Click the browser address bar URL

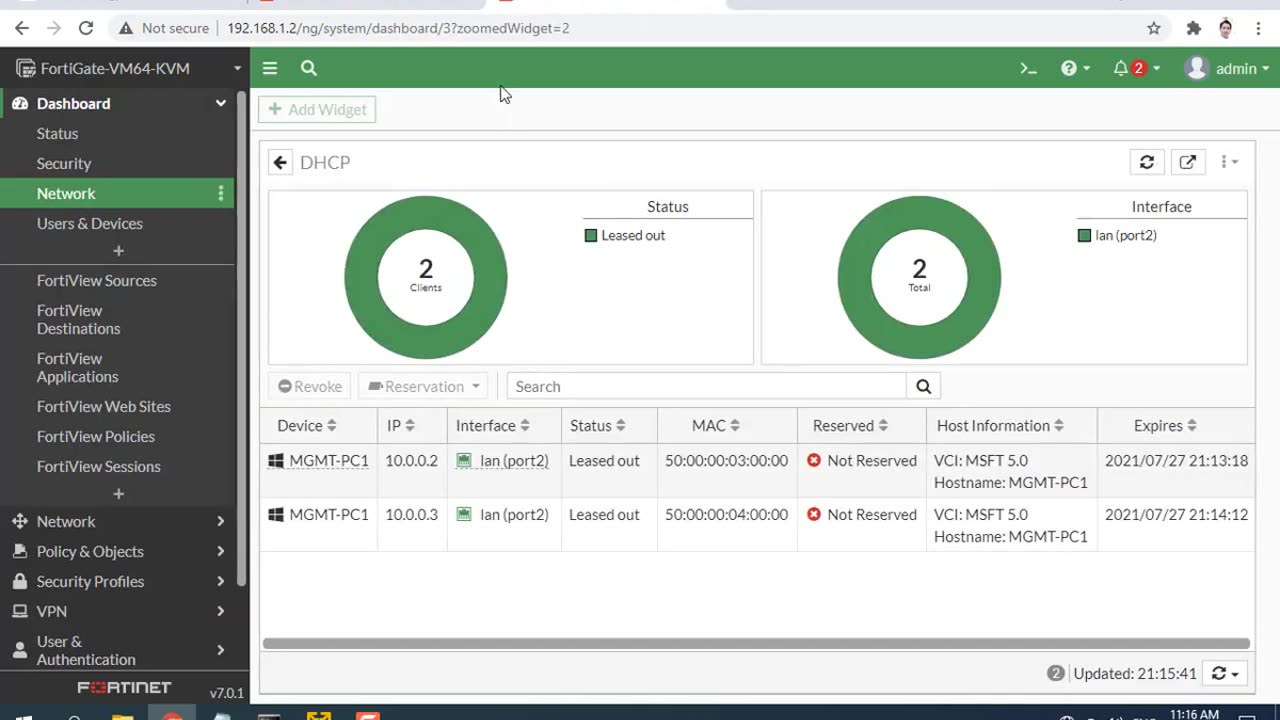(x=398, y=28)
